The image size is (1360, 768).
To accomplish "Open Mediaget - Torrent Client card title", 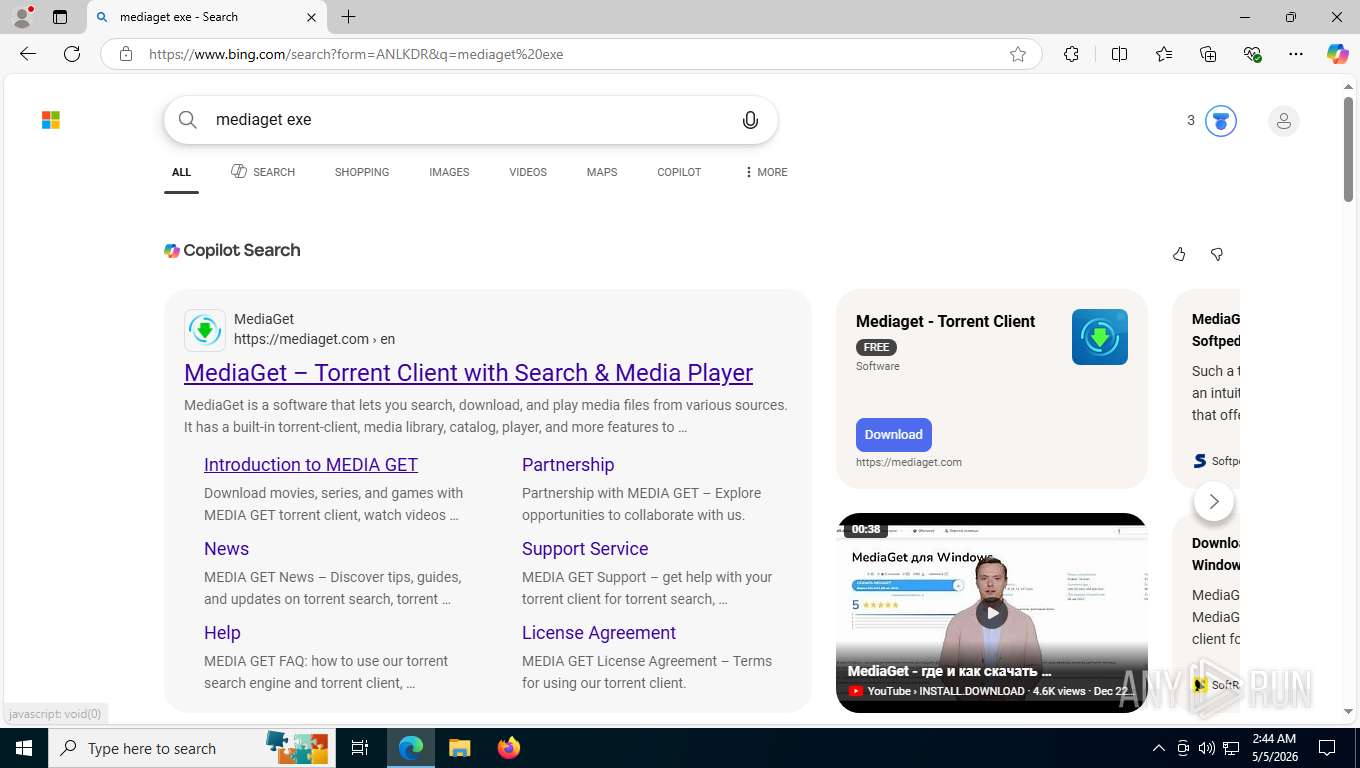I will [x=945, y=321].
